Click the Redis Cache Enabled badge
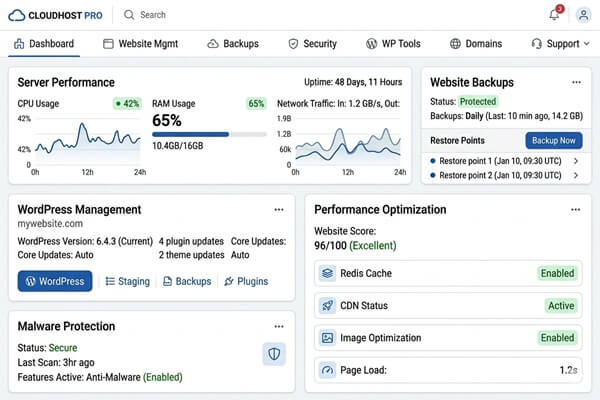 pos(557,273)
